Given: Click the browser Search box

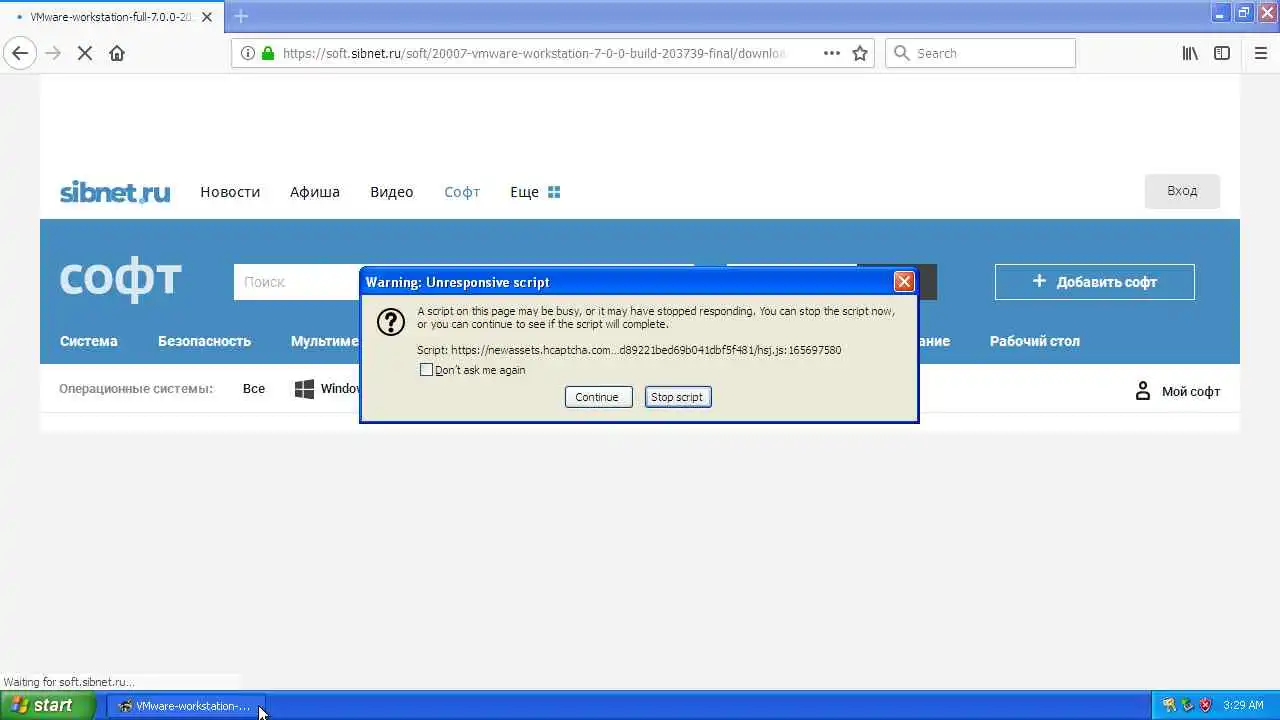Looking at the screenshot, I should (980, 53).
